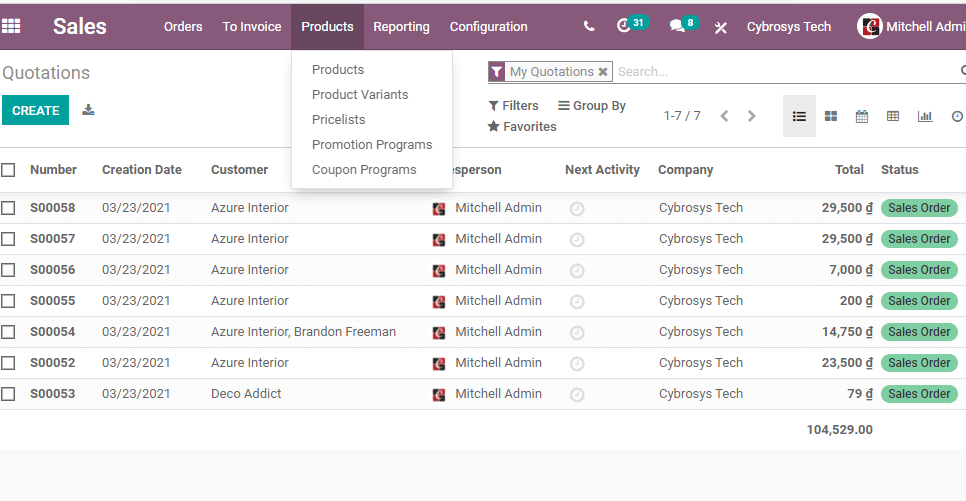Viewport: 966px width, 501px height.
Task: Click next activity clock for S00055
Action: pyautogui.click(x=577, y=301)
